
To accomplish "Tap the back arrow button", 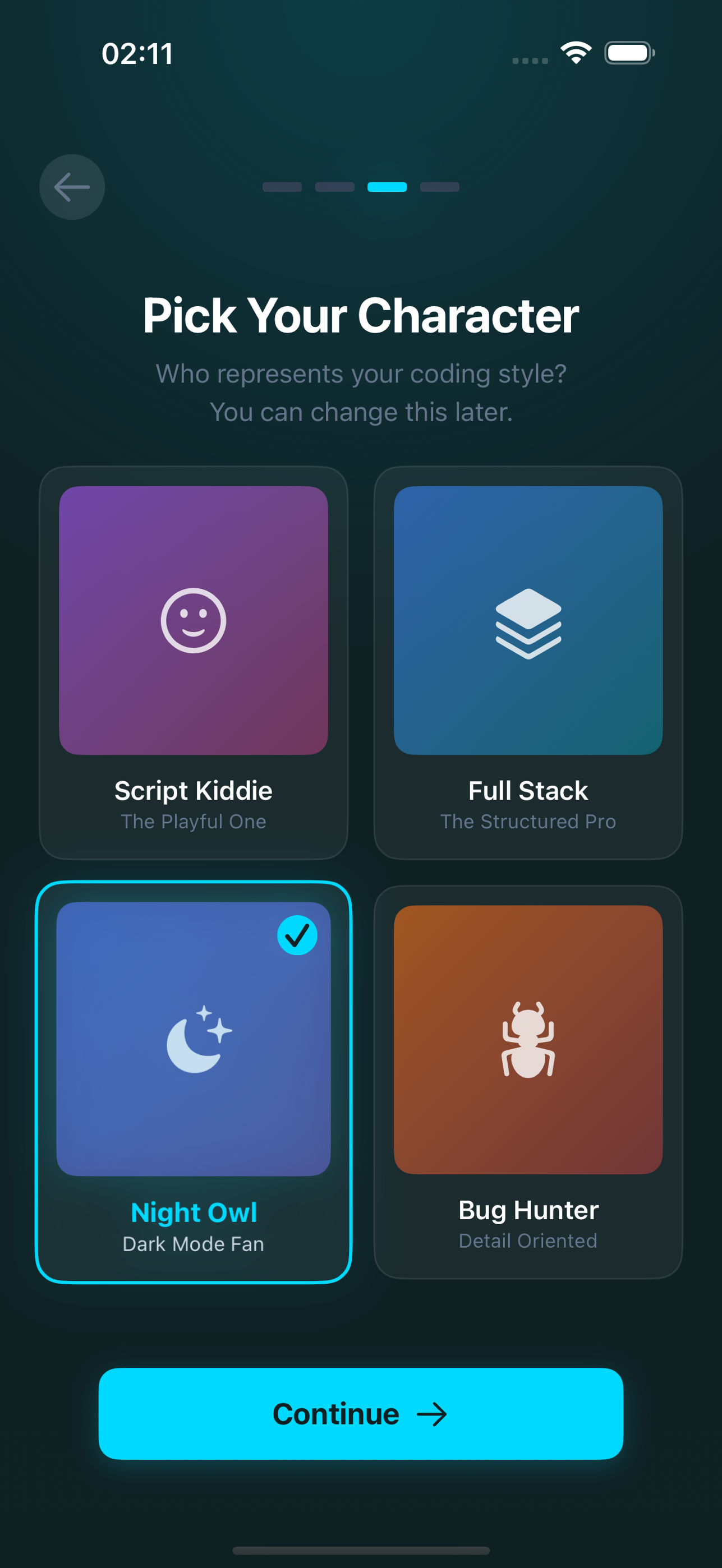I will (x=72, y=187).
